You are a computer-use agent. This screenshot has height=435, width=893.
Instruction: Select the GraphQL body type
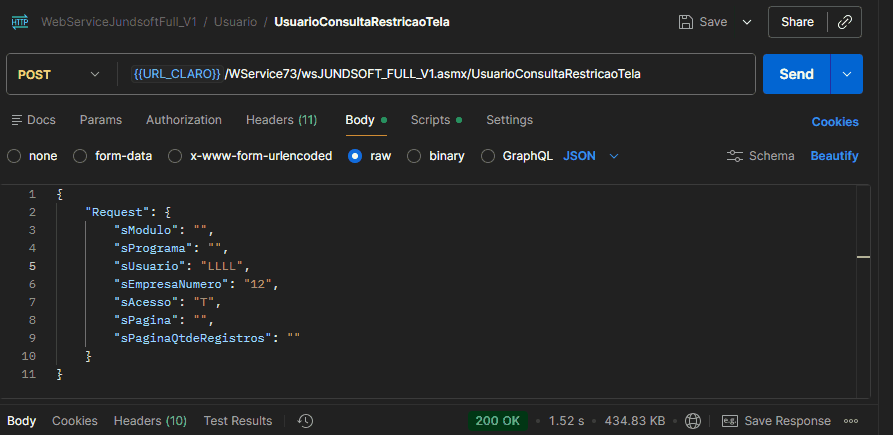pyautogui.click(x=488, y=156)
